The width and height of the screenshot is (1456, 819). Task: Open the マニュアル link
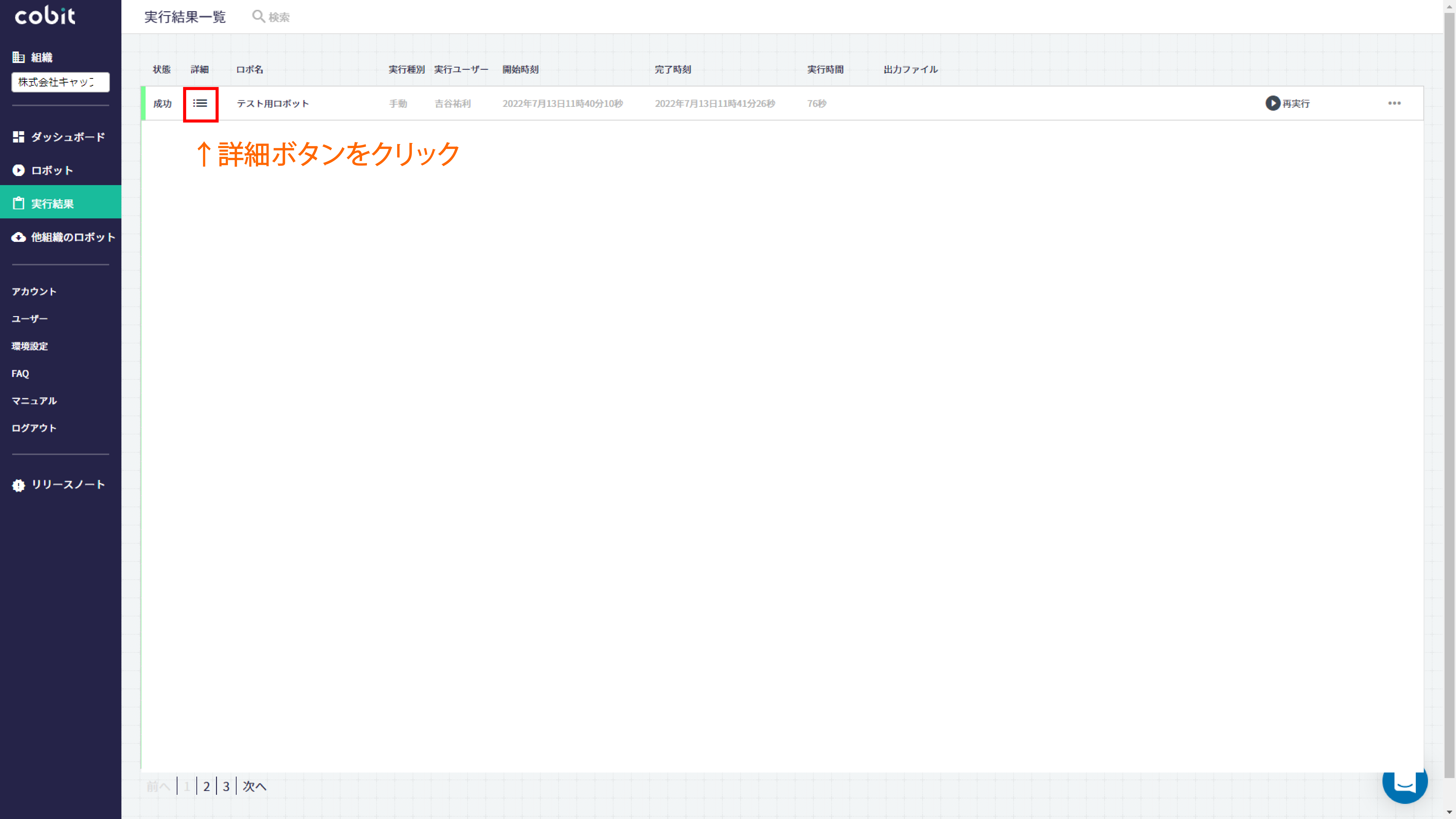[x=34, y=401]
